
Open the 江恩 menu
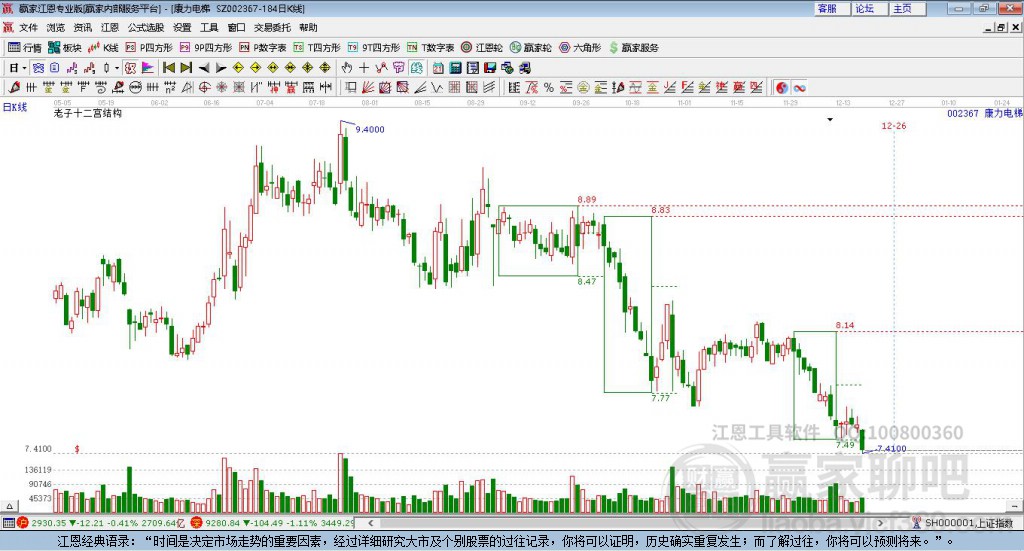pyautogui.click(x=110, y=27)
